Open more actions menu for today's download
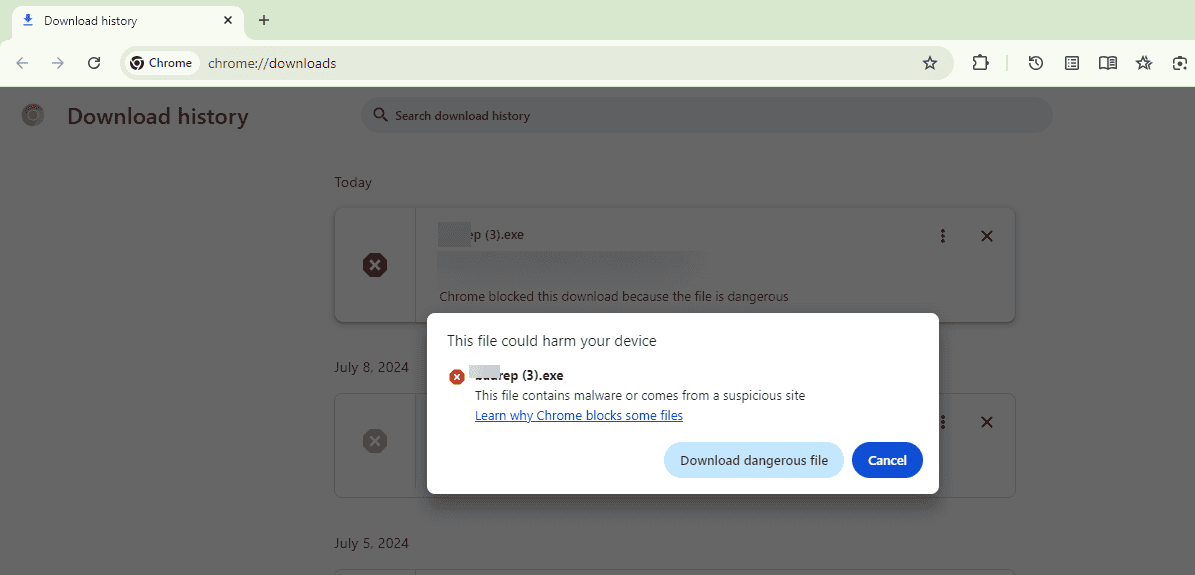The image size is (1195, 575). (943, 236)
